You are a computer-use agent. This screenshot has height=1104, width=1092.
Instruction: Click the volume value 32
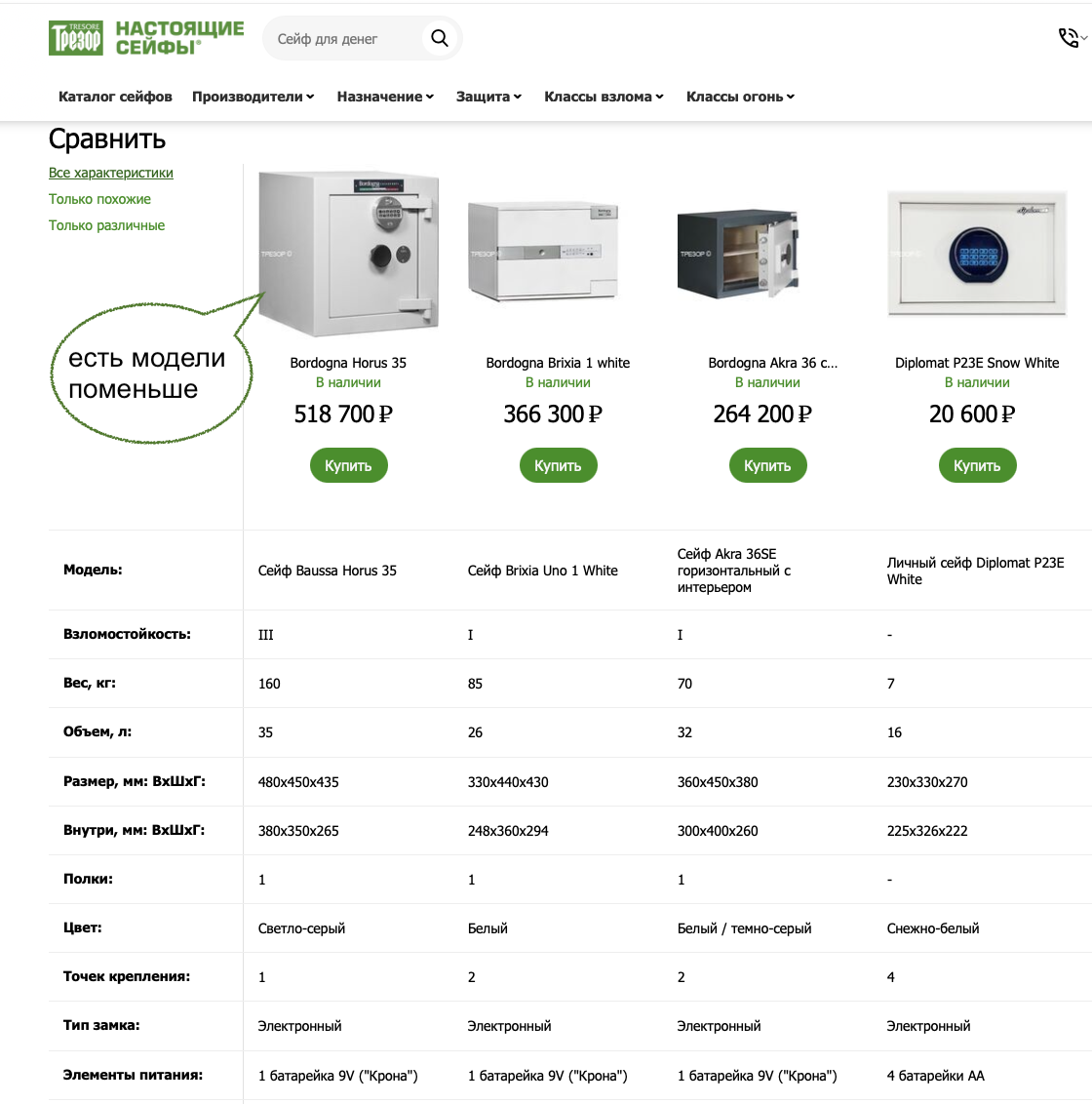(x=684, y=732)
